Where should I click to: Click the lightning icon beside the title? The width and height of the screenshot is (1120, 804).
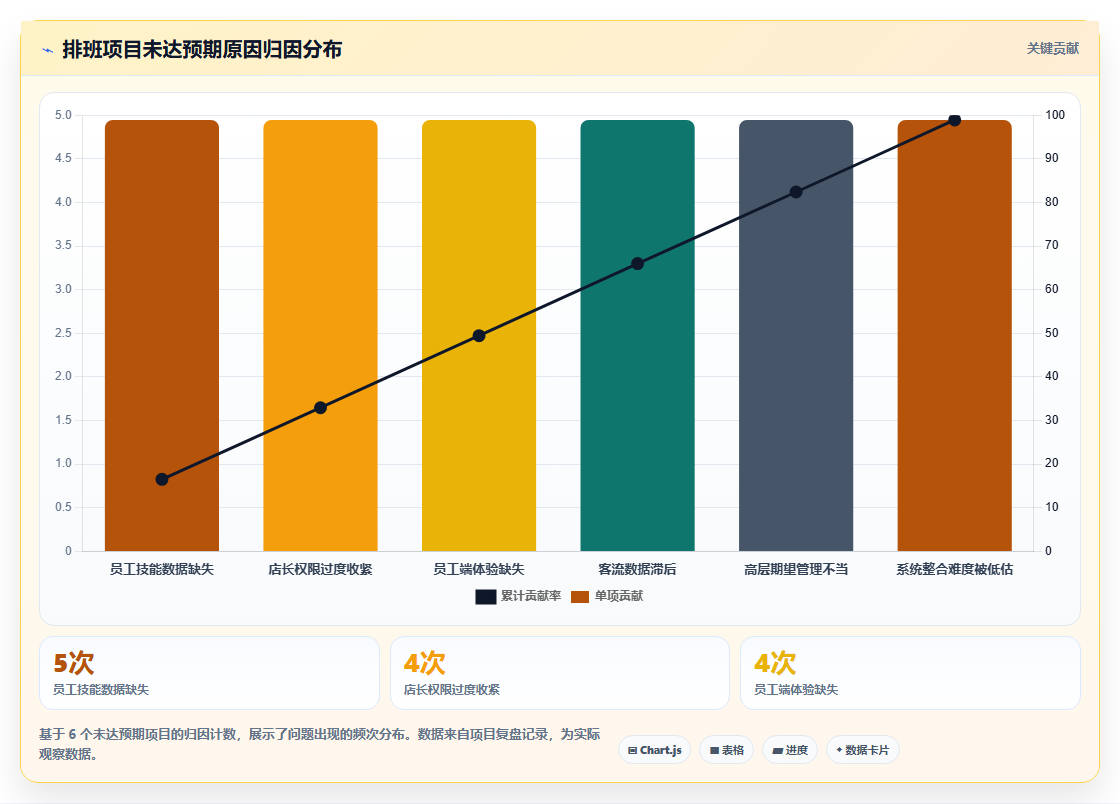coord(48,50)
